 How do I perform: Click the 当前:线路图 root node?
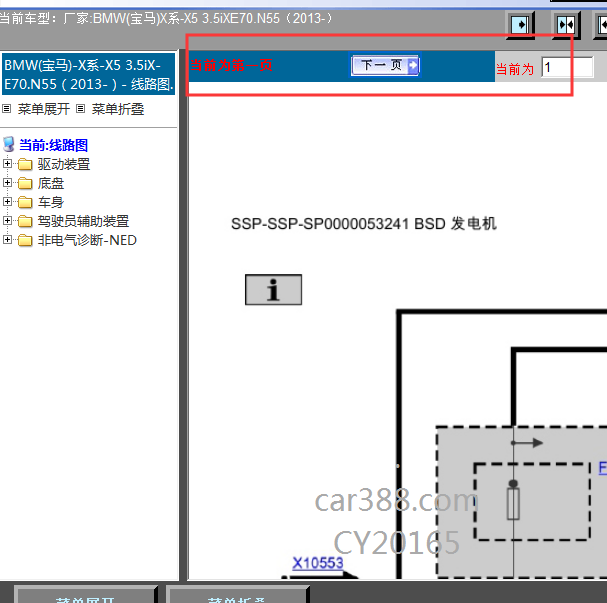53,145
